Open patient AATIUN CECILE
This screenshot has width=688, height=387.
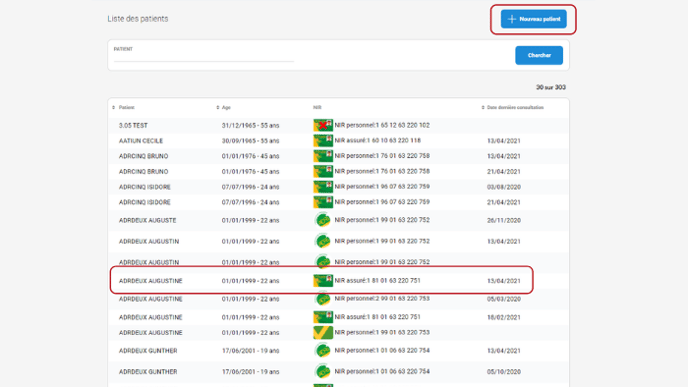click(x=141, y=141)
